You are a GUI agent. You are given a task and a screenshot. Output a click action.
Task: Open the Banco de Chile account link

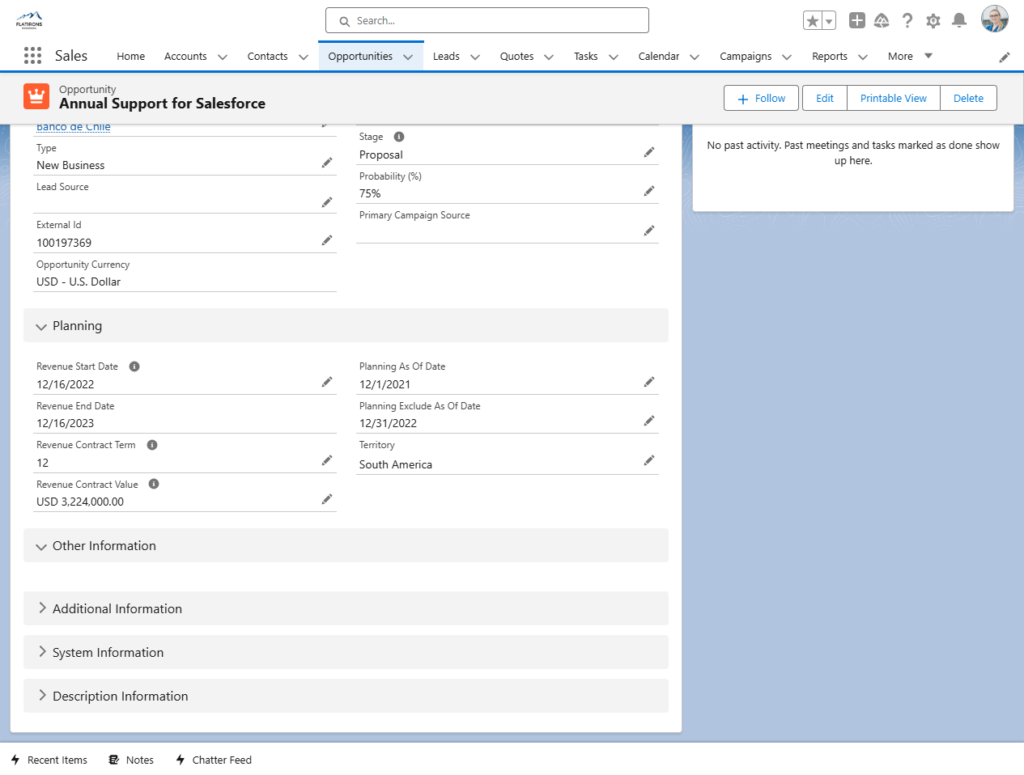pyautogui.click(x=73, y=127)
